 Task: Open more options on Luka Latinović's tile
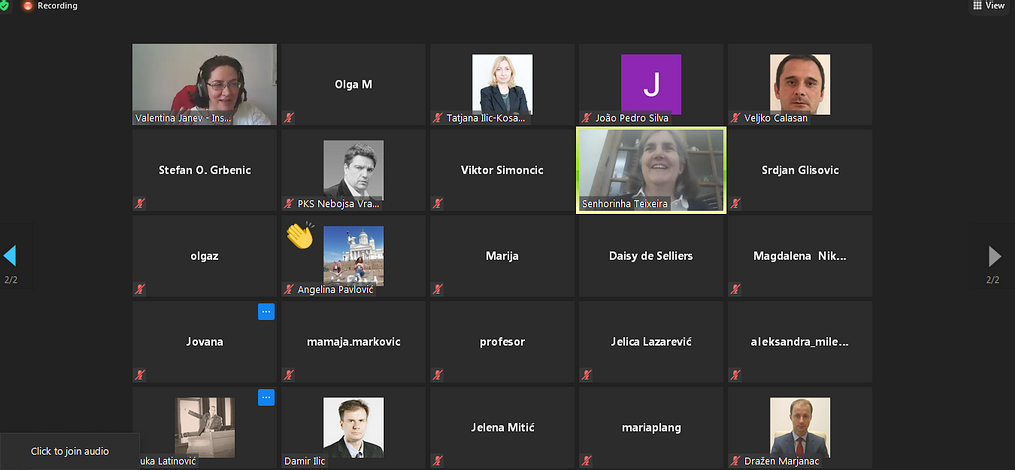coord(266,398)
